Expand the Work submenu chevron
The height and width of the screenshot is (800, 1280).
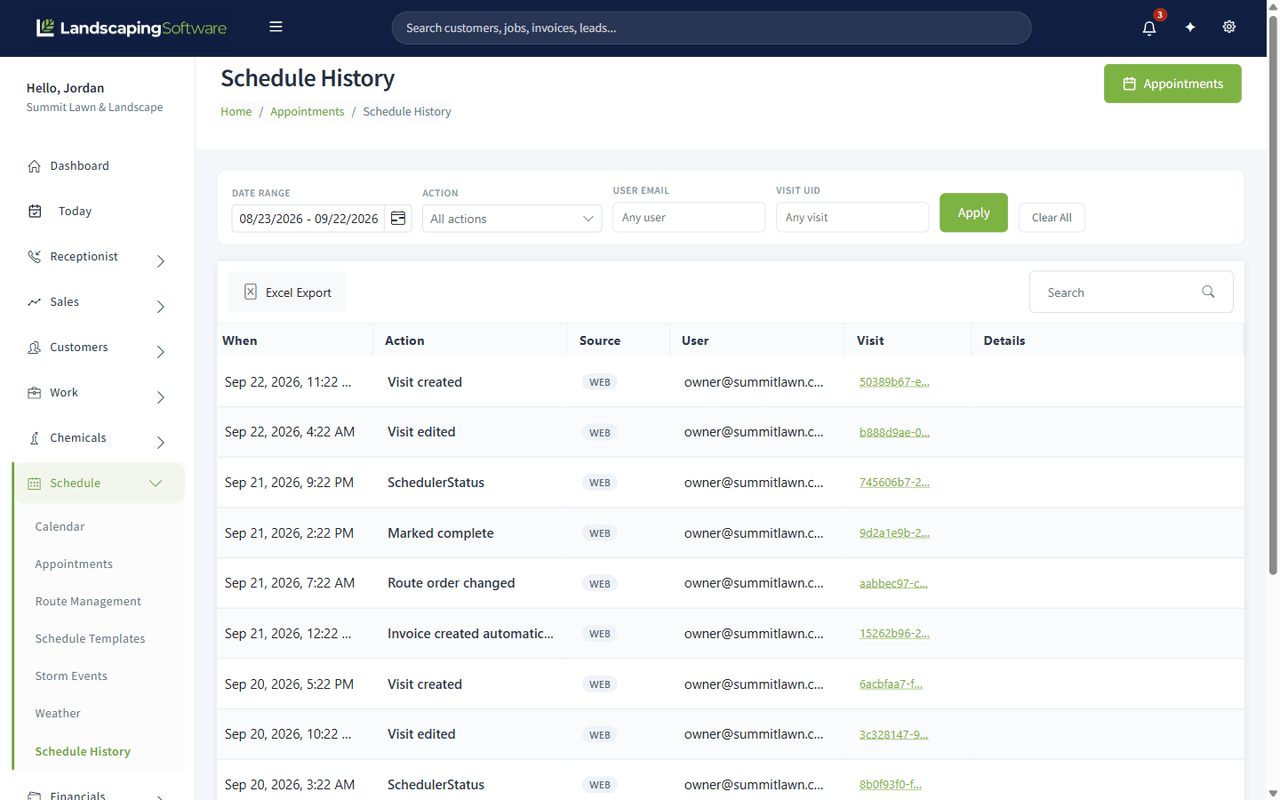(x=160, y=398)
